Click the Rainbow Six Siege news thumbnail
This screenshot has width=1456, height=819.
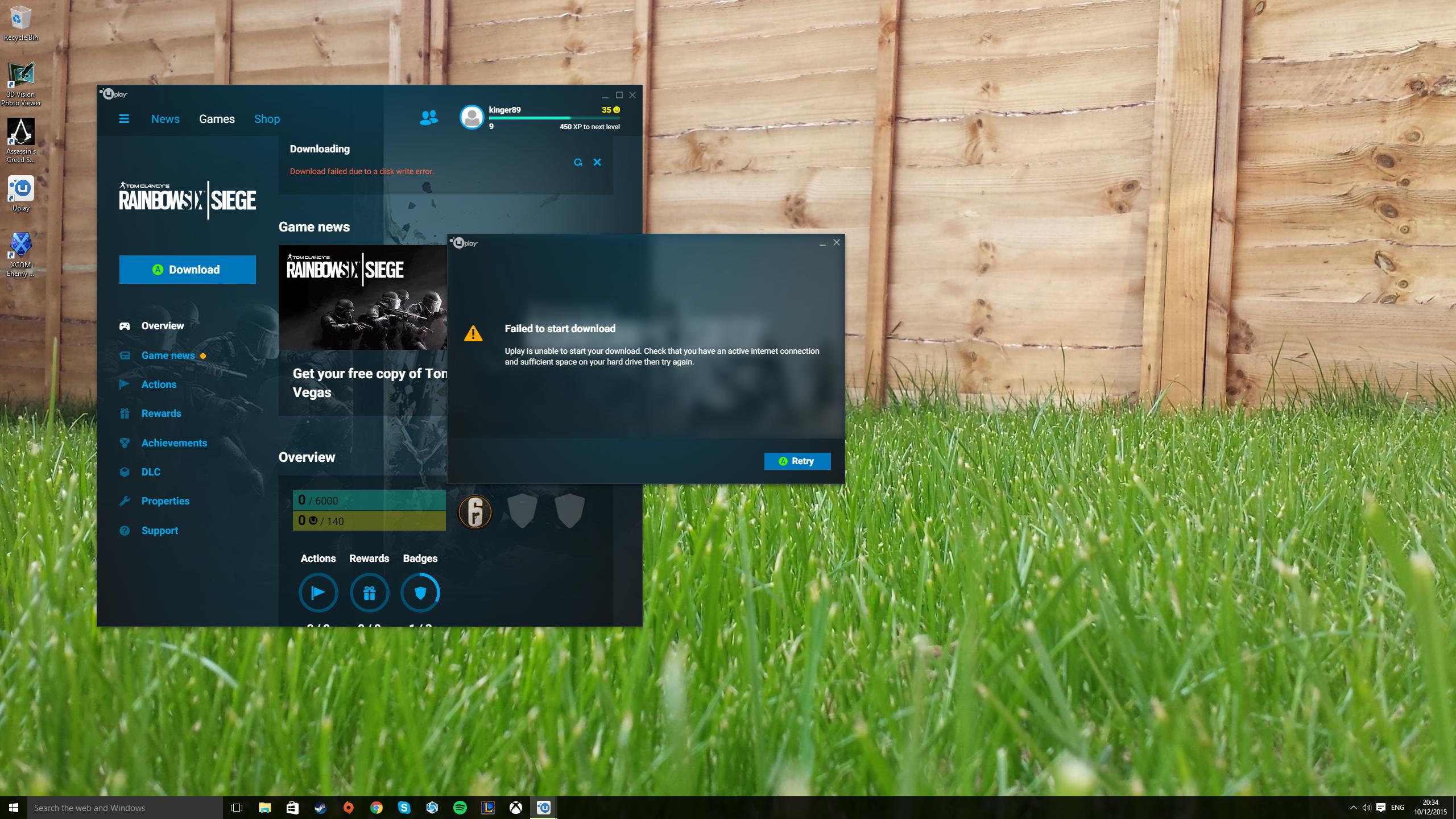pyautogui.click(x=363, y=297)
